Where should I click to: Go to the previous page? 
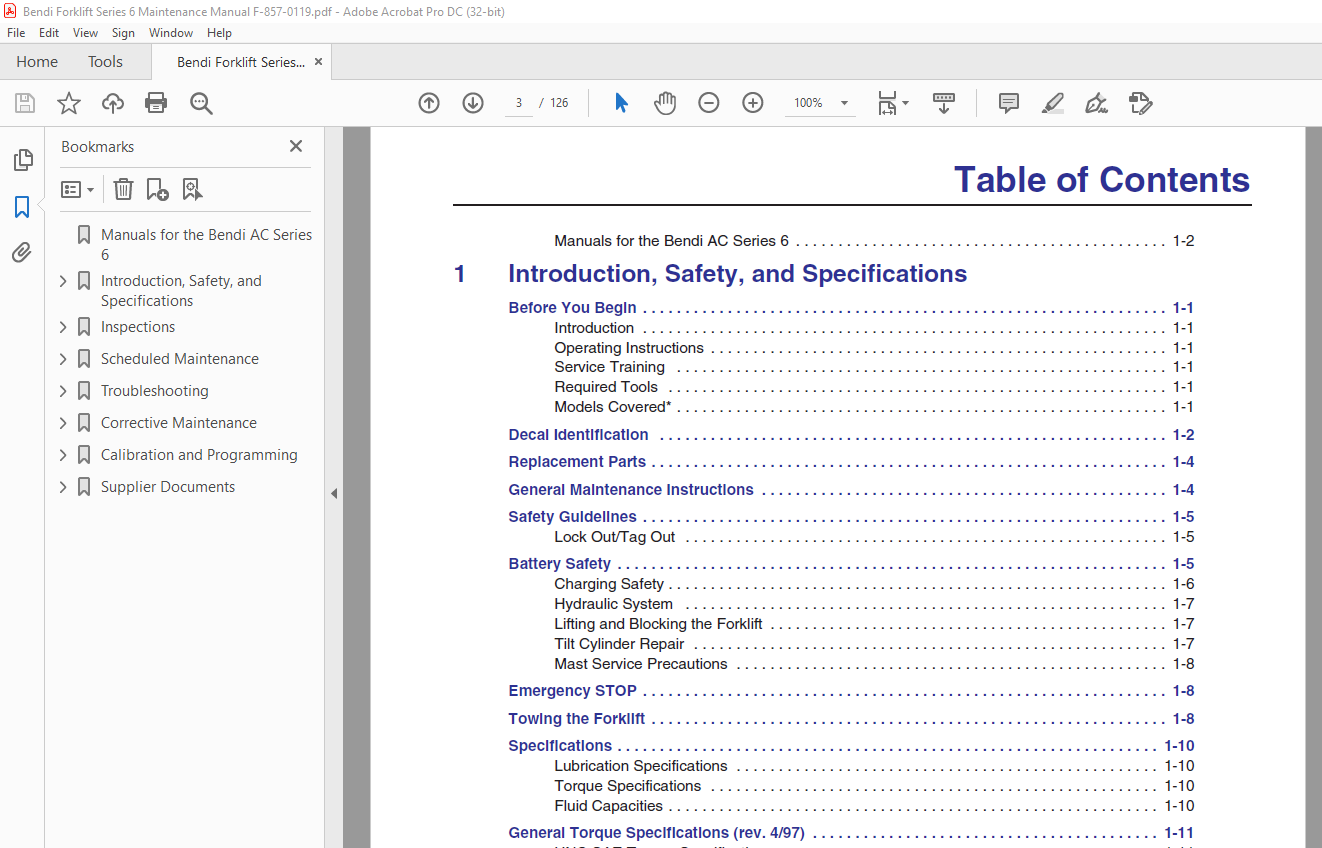point(429,103)
